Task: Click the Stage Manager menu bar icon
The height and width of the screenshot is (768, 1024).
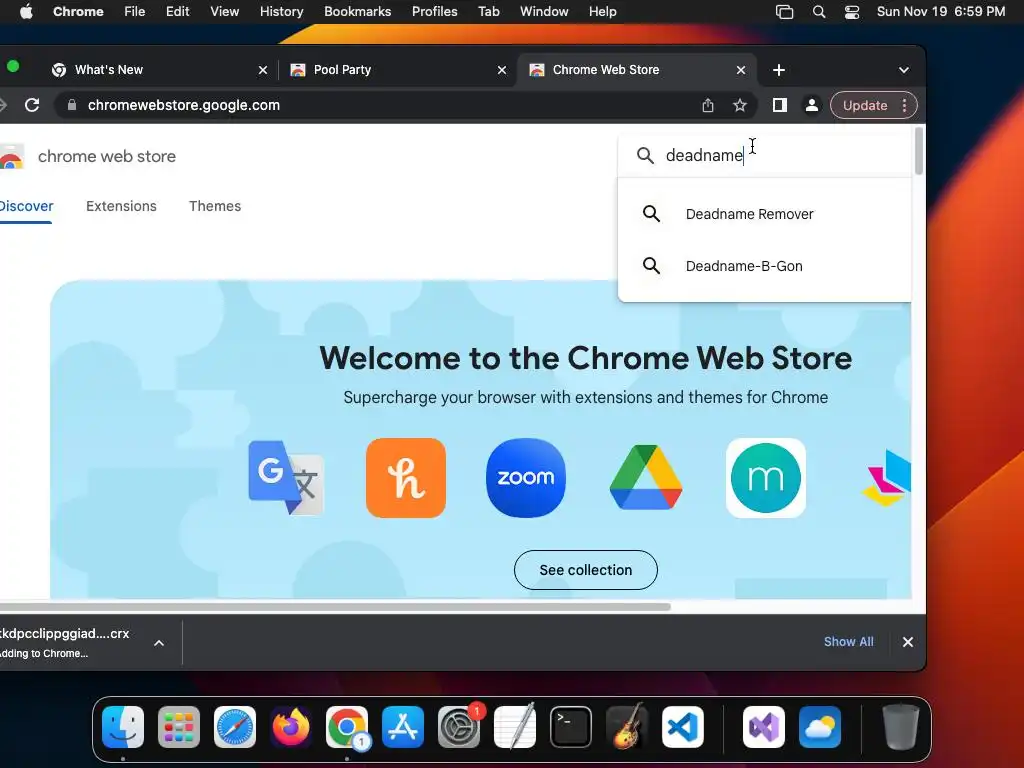Action: point(784,12)
